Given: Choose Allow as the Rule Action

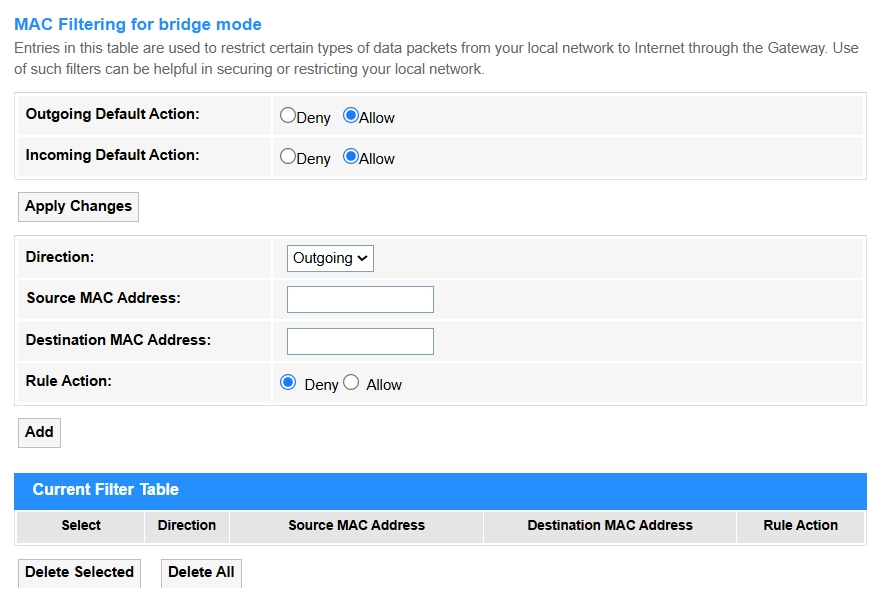Looking at the screenshot, I should (x=351, y=383).
